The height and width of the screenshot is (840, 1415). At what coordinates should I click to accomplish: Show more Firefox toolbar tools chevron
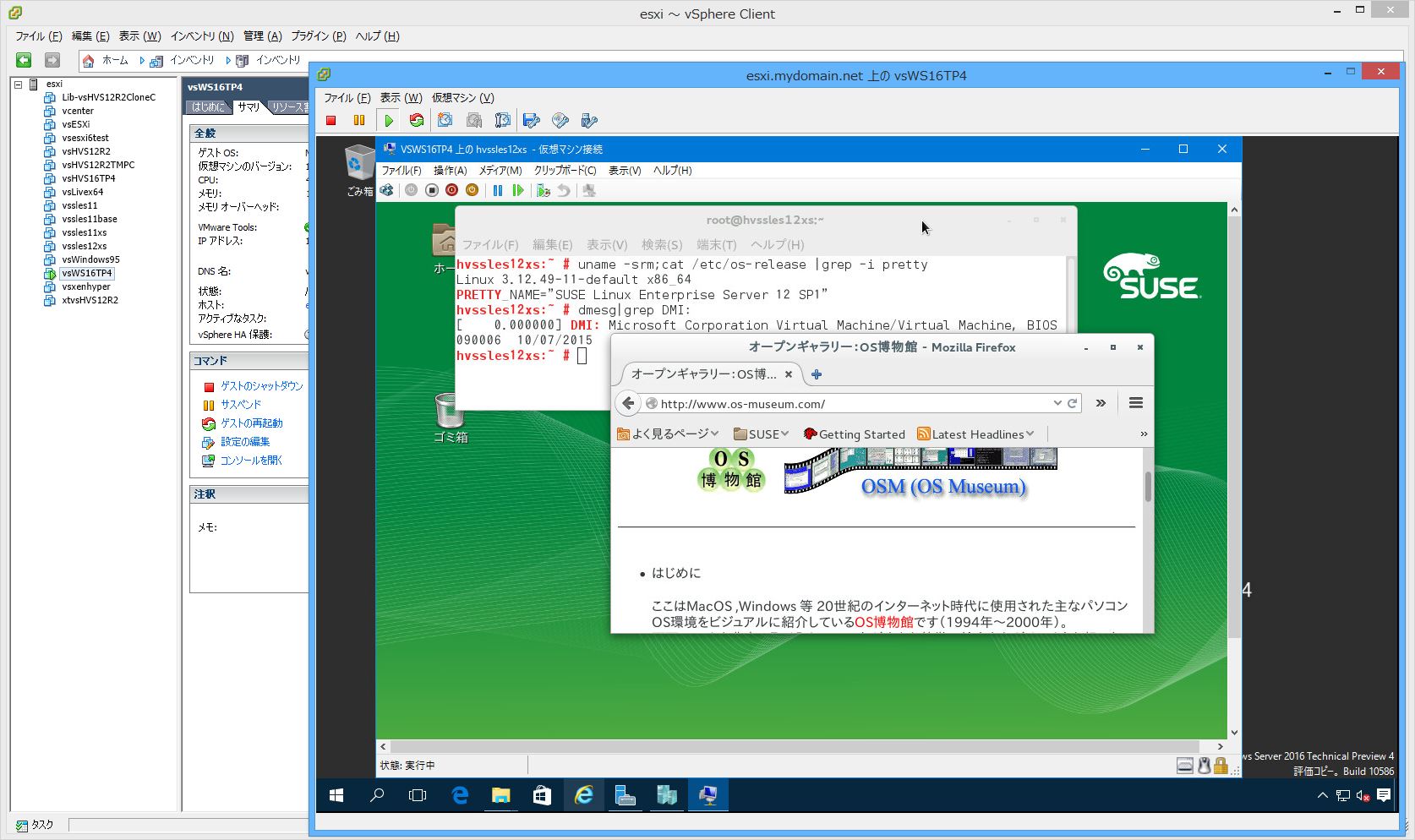coord(1101,403)
